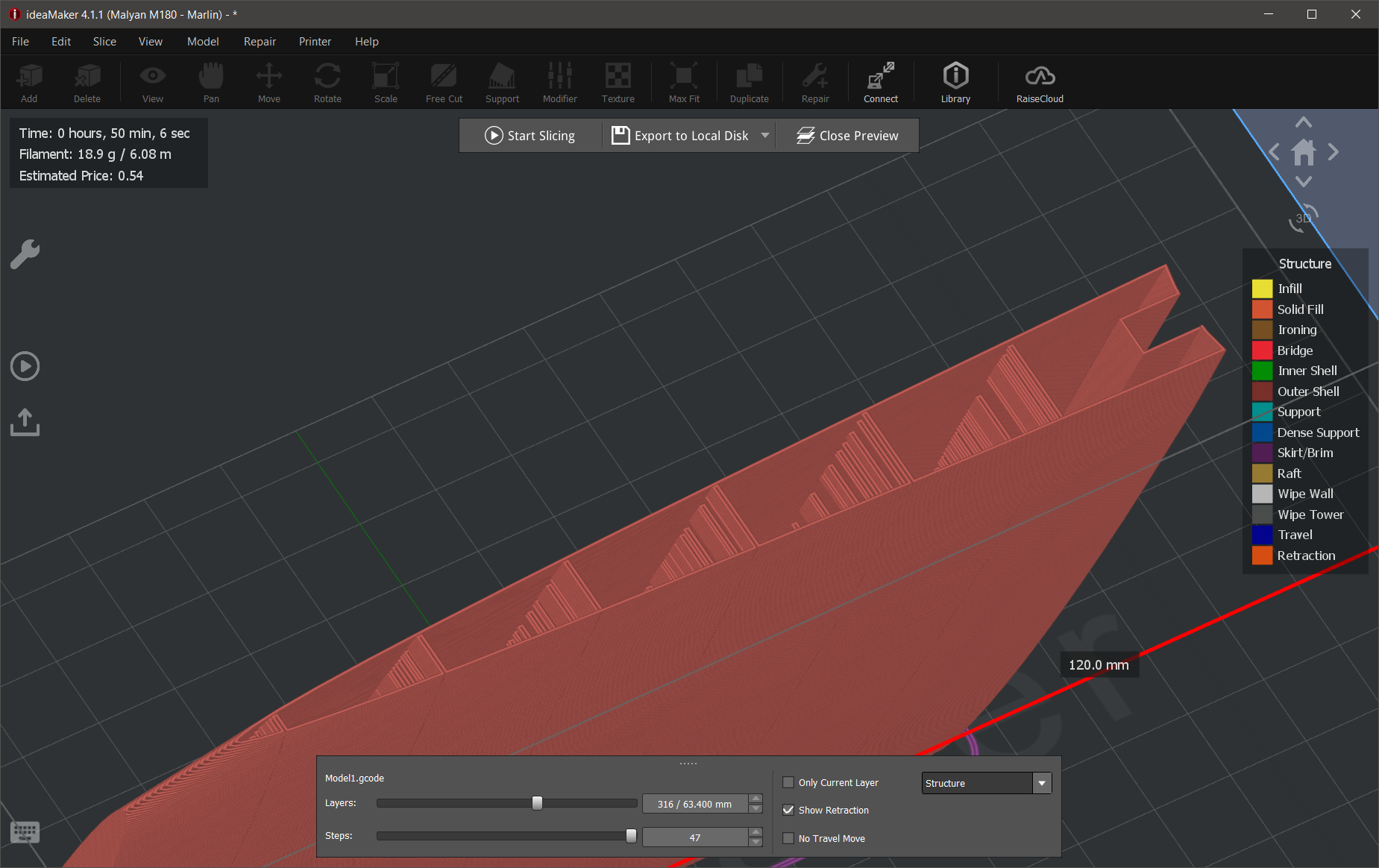Click the Add model toolbar icon

click(x=29, y=82)
